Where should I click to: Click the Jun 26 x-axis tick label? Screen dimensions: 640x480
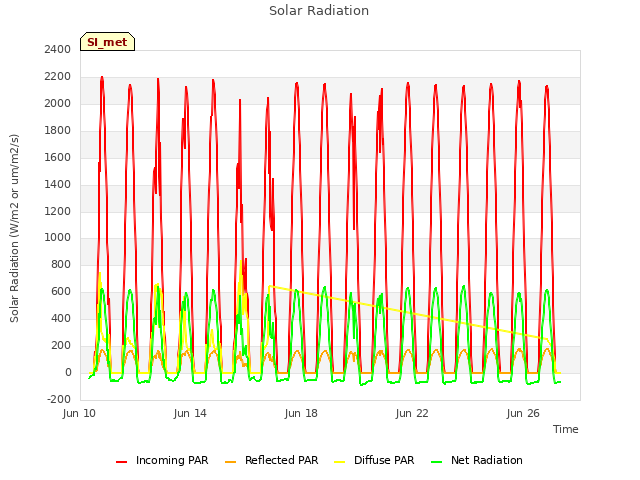[x=523, y=413]
